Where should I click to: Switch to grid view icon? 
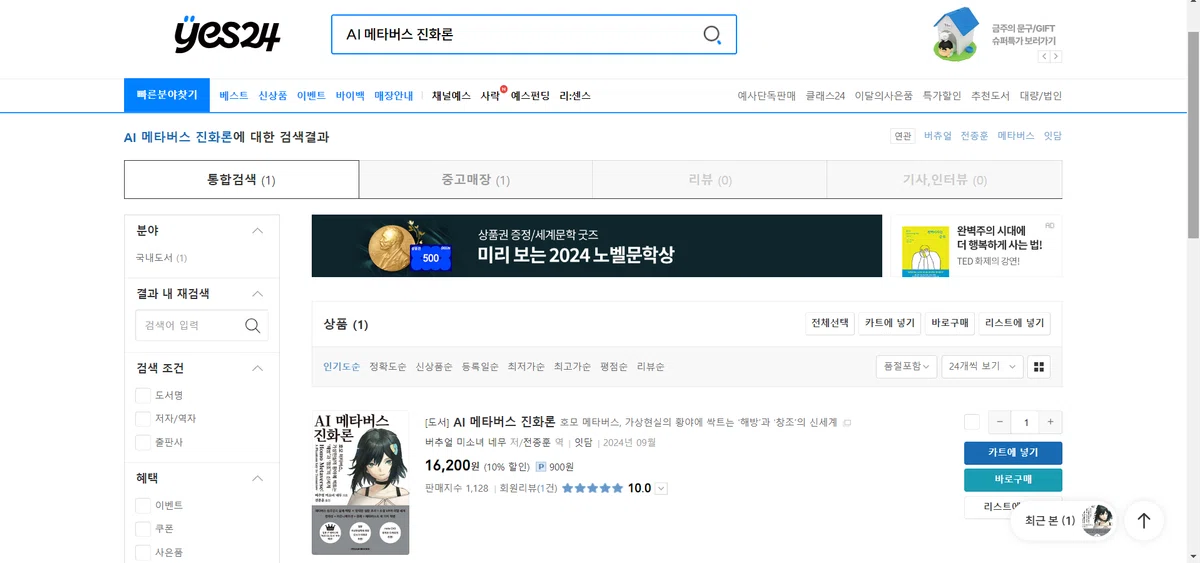[x=1040, y=367]
